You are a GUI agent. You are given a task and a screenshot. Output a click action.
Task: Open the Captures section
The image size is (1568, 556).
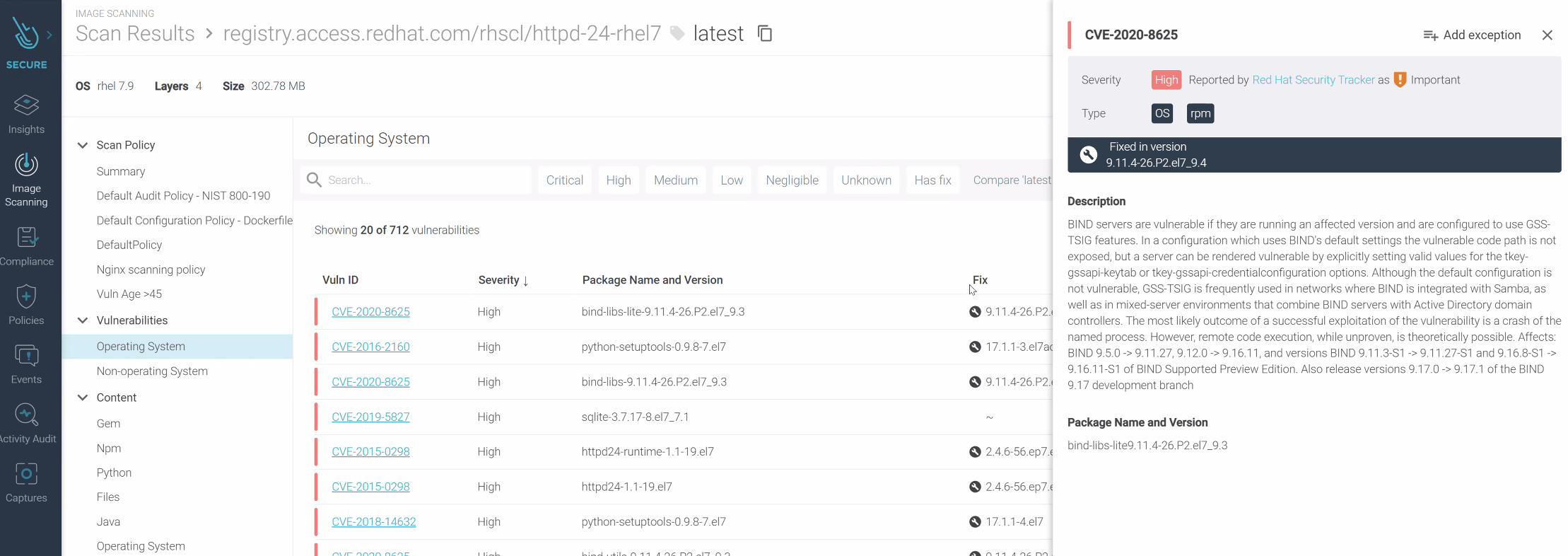pyautogui.click(x=26, y=483)
